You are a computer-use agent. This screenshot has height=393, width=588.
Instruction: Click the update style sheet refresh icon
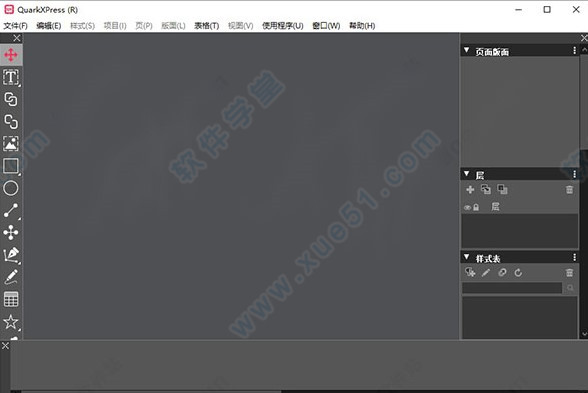click(518, 273)
